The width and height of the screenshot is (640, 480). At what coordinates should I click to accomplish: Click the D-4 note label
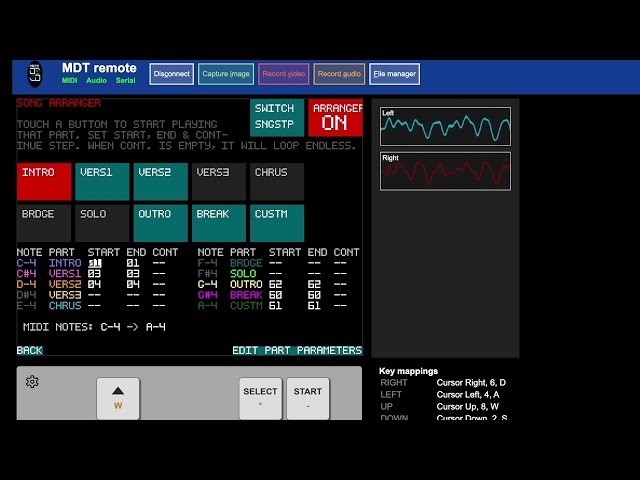tap(26, 284)
